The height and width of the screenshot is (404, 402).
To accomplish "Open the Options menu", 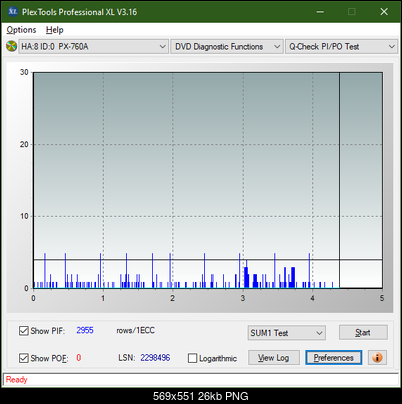I will (21, 30).
